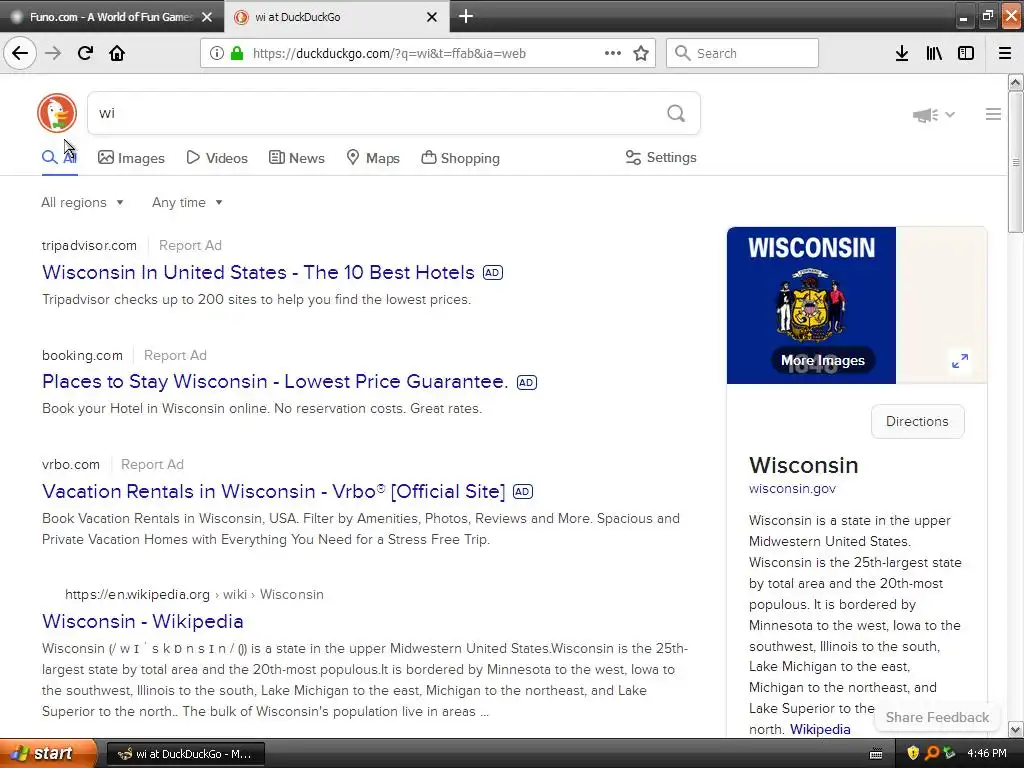Image resolution: width=1024 pixels, height=768 pixels.
Task: Report the vrbo.com ad
Action: tap(152, 464)
